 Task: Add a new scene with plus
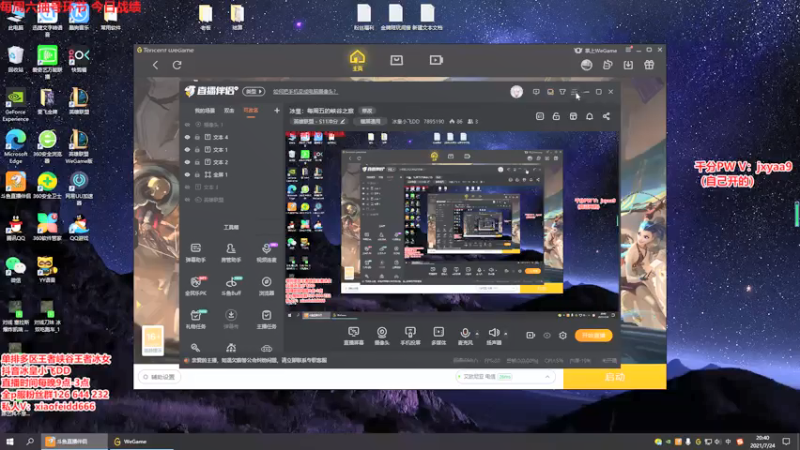277,110
